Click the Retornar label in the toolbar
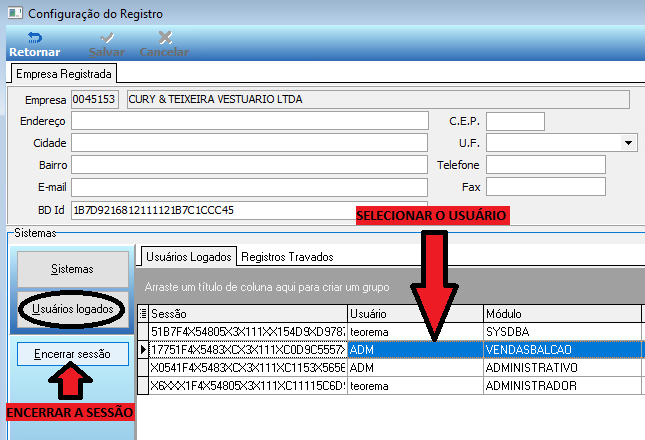The height and width of the screenshot is (440, 645). pyautogui.click(x=35, y=52)
